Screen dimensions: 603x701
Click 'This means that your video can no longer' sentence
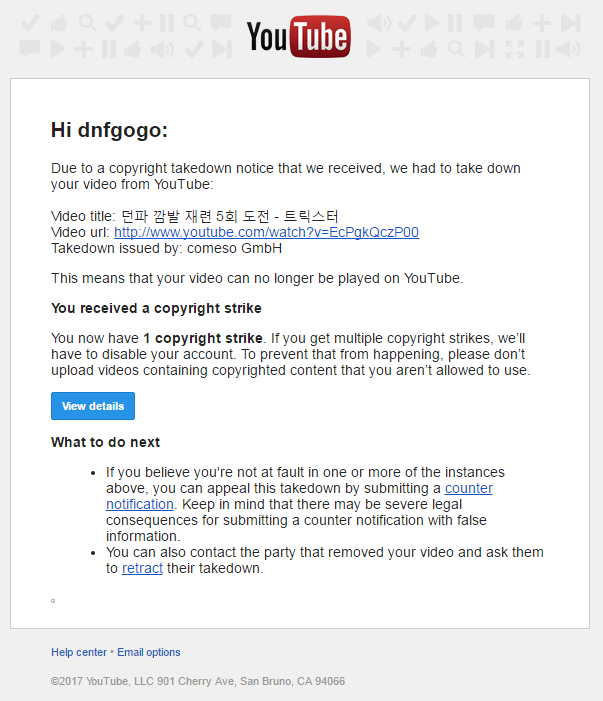click(x=257, y=279)
